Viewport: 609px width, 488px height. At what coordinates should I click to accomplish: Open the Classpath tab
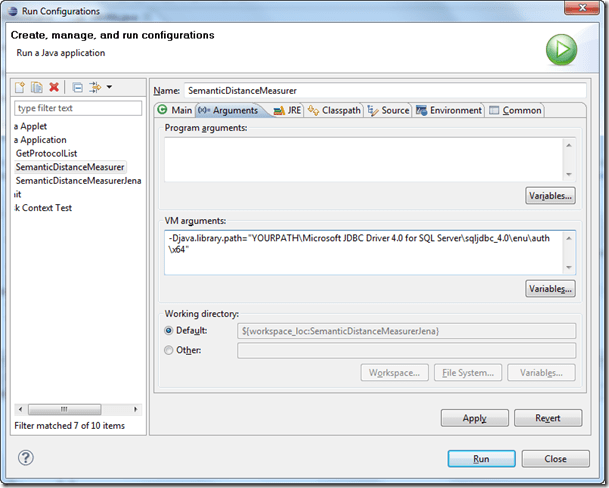coord(334,110)
